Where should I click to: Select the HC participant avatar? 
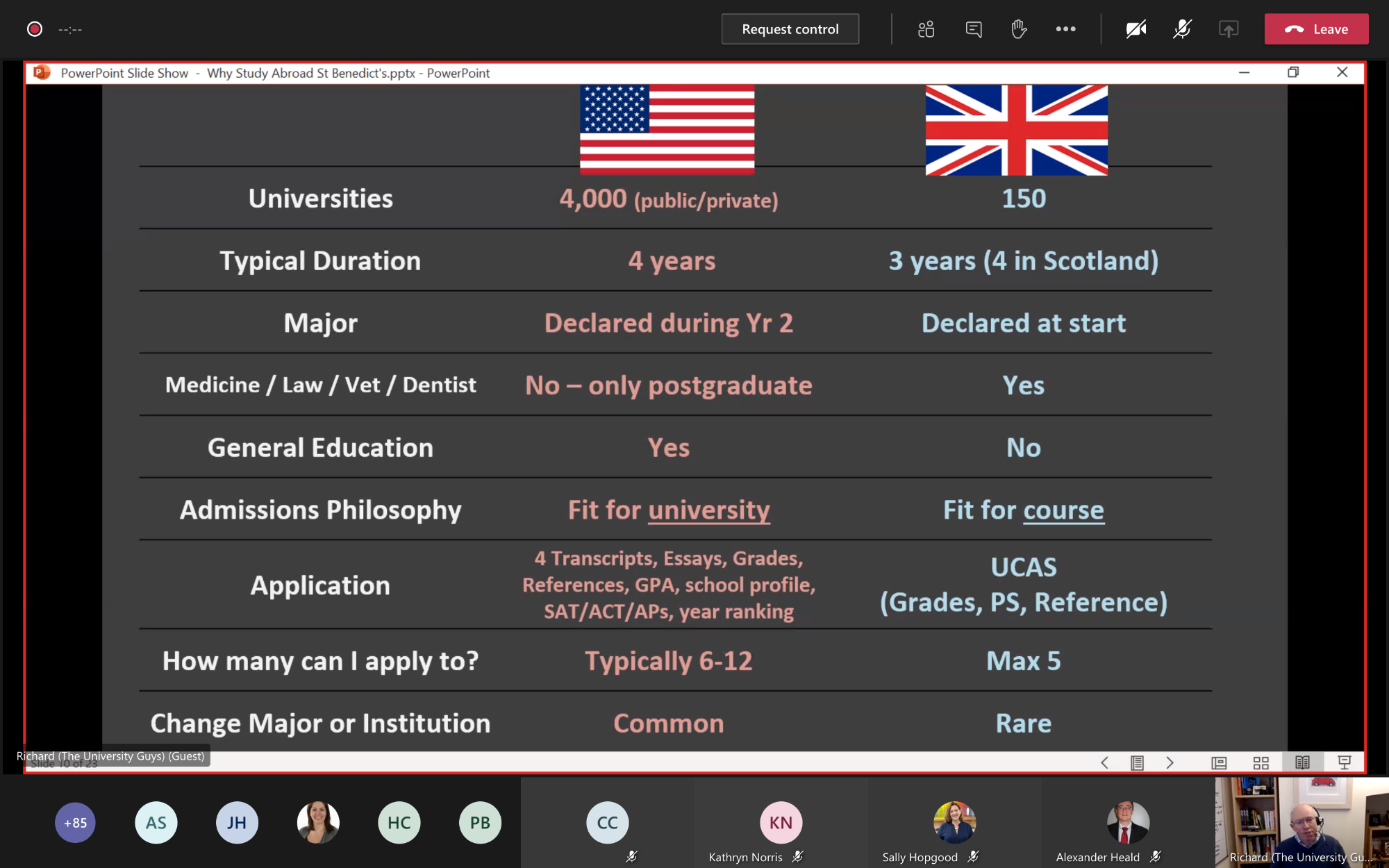[399, 823]
